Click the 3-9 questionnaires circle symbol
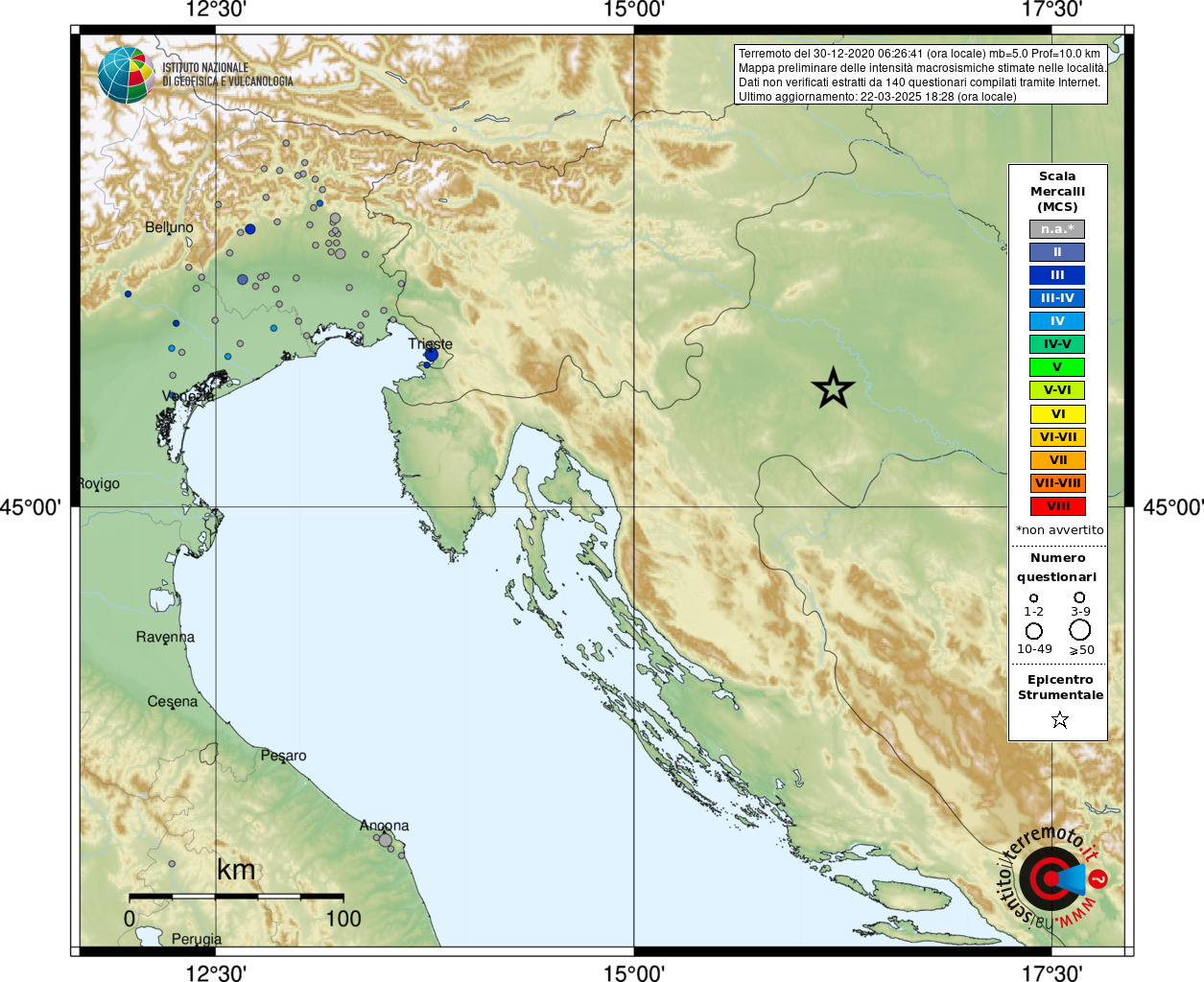Image resolution: width=1204 pixels, height=982 pixels. 1079,596
